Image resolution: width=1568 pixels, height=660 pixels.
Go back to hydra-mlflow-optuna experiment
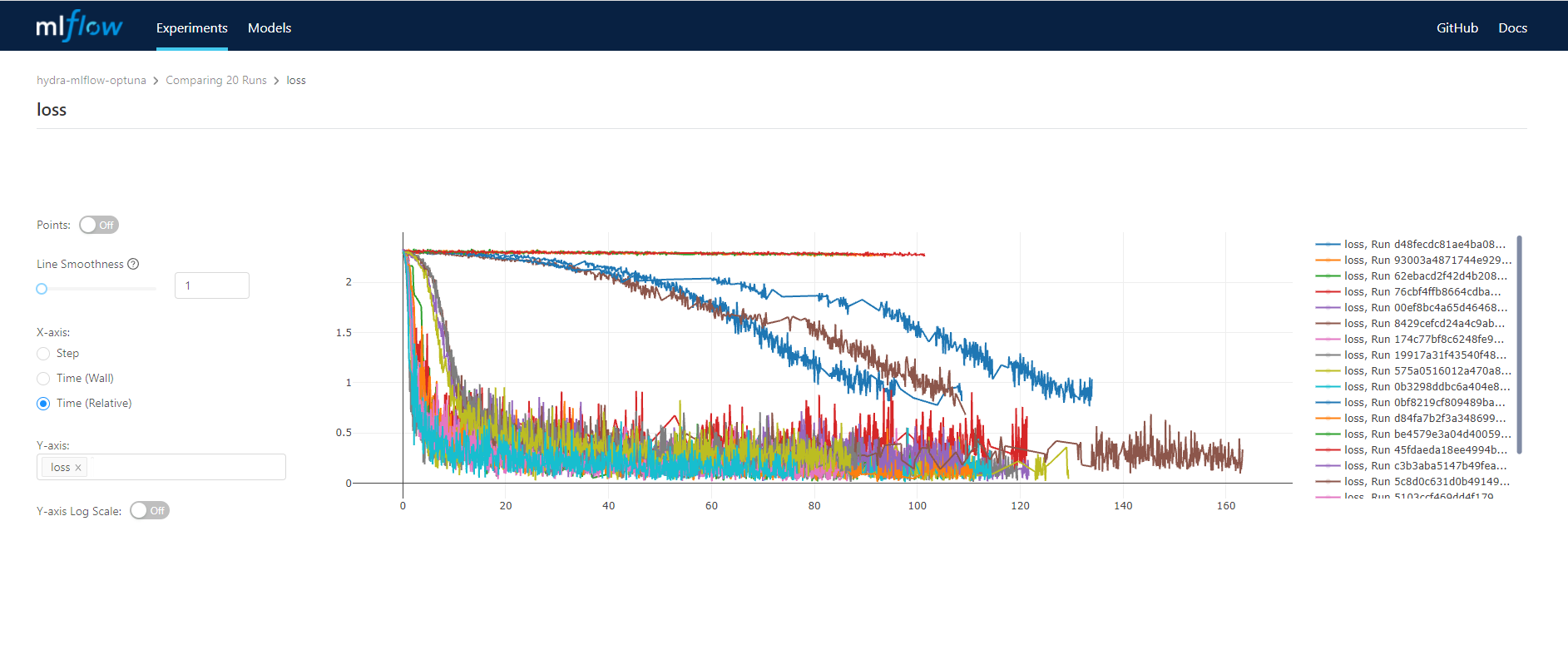click(92, 80)
